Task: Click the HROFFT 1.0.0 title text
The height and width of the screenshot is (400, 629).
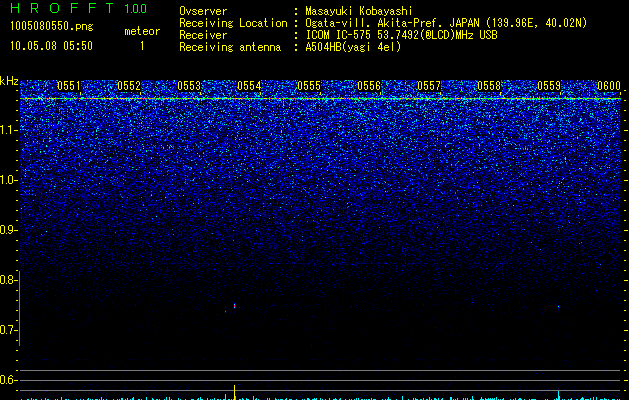Action: (x=78, y=8)
